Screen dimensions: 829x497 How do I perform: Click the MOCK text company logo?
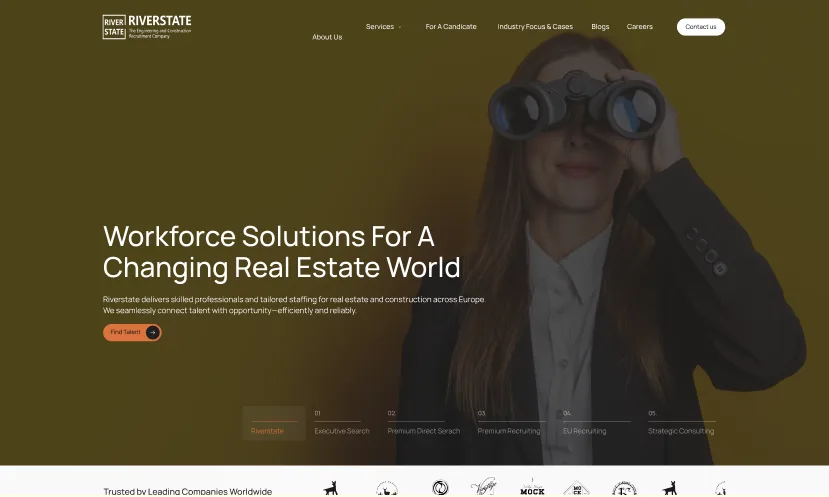coord(532,488)
